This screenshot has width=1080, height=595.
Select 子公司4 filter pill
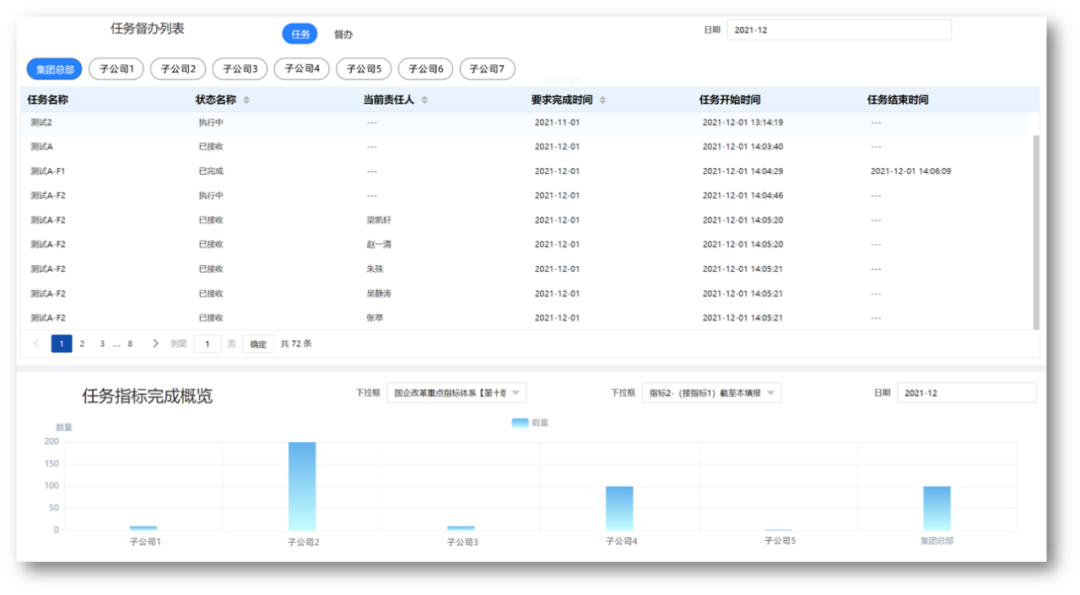pos(302,69)
